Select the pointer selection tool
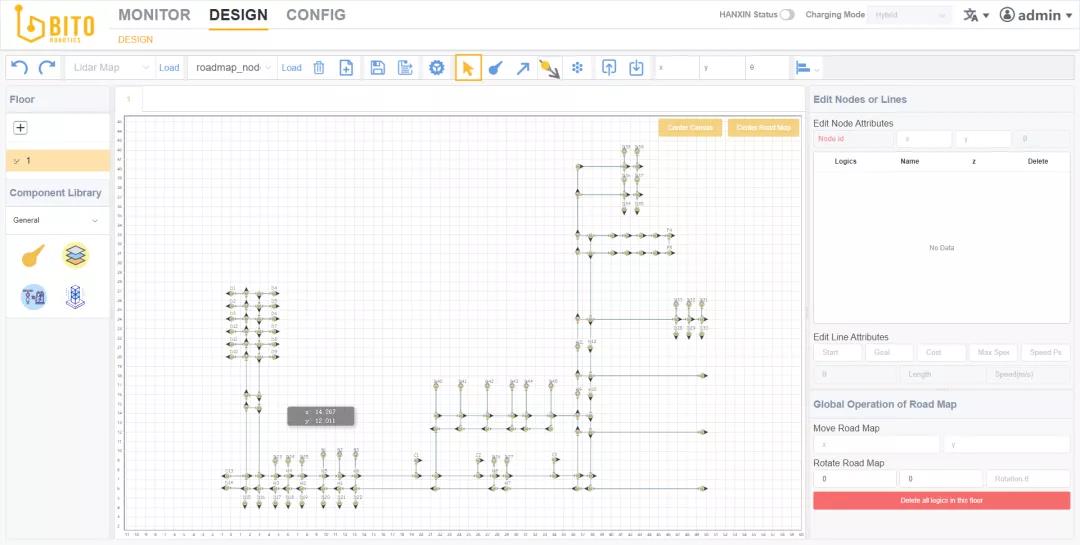Viewport: 1080px width, 545px height. [x=467, y=68]
